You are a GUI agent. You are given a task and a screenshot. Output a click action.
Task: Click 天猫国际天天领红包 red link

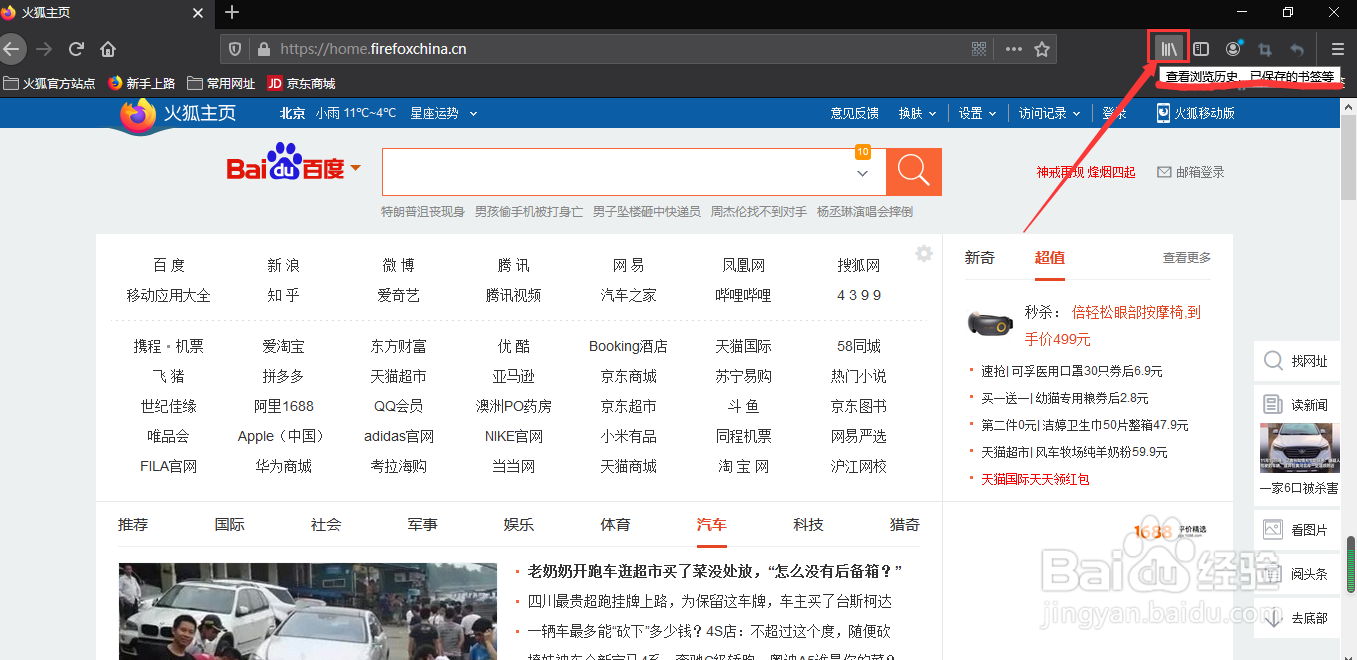1035,479
